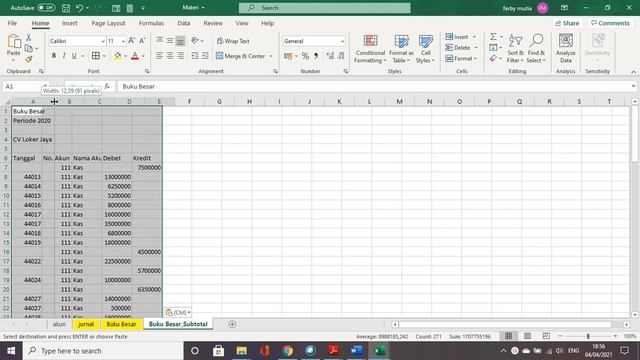Open the File menu
Viewport: 640px width, 360px height.
click(12, 23)
